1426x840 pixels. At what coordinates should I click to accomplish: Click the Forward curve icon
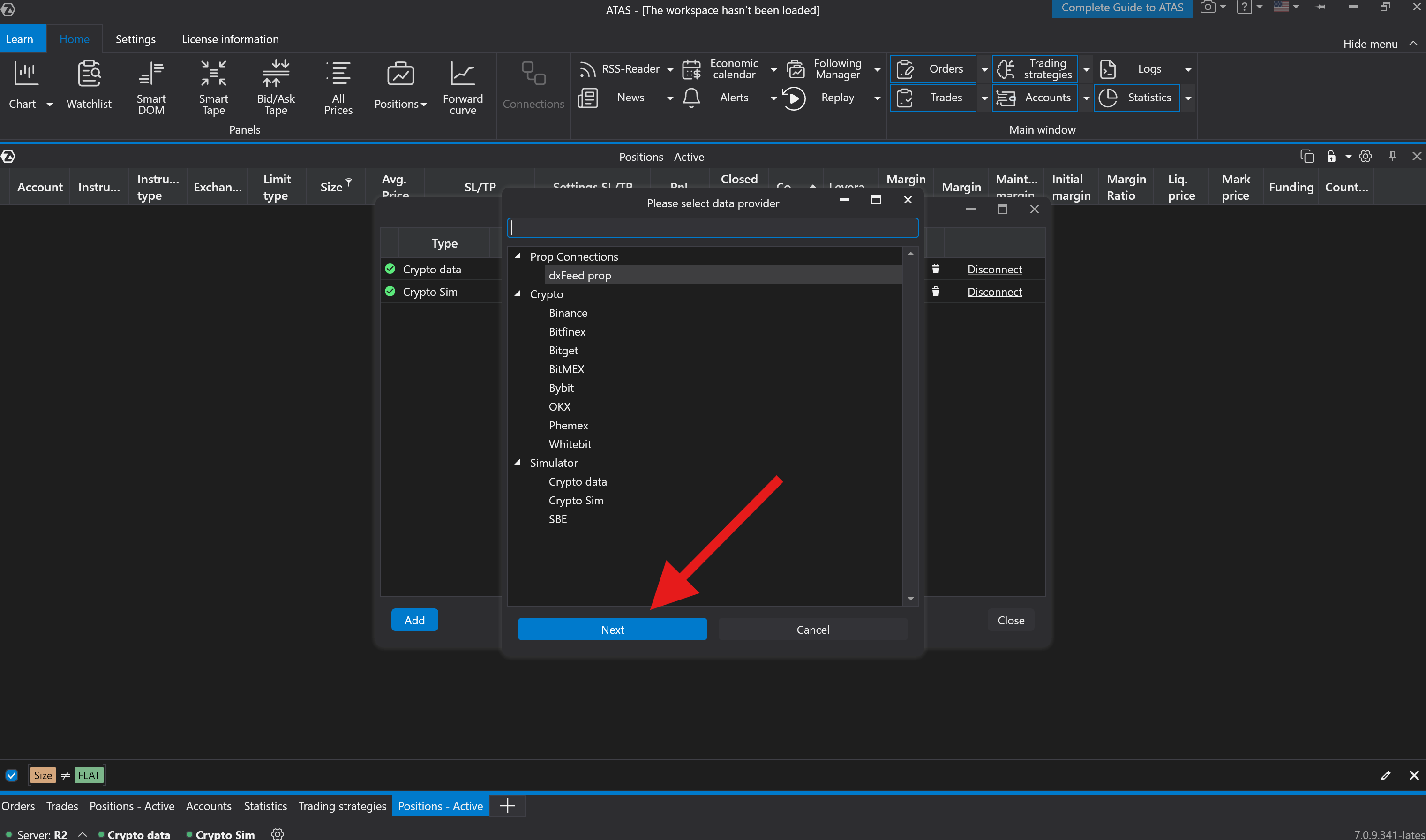pos(462,74)
